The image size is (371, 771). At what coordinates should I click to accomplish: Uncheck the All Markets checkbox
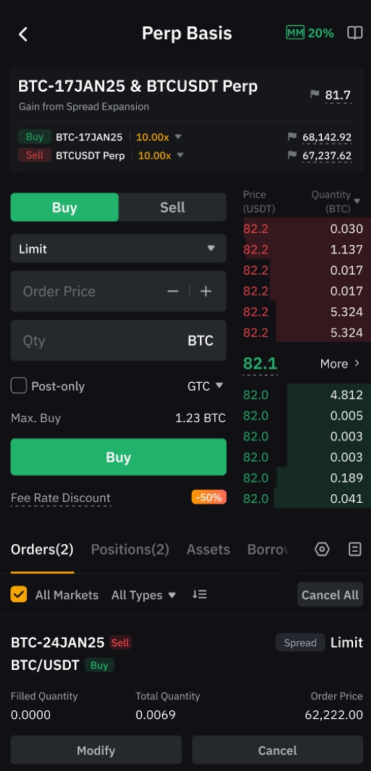coord(19,594)
